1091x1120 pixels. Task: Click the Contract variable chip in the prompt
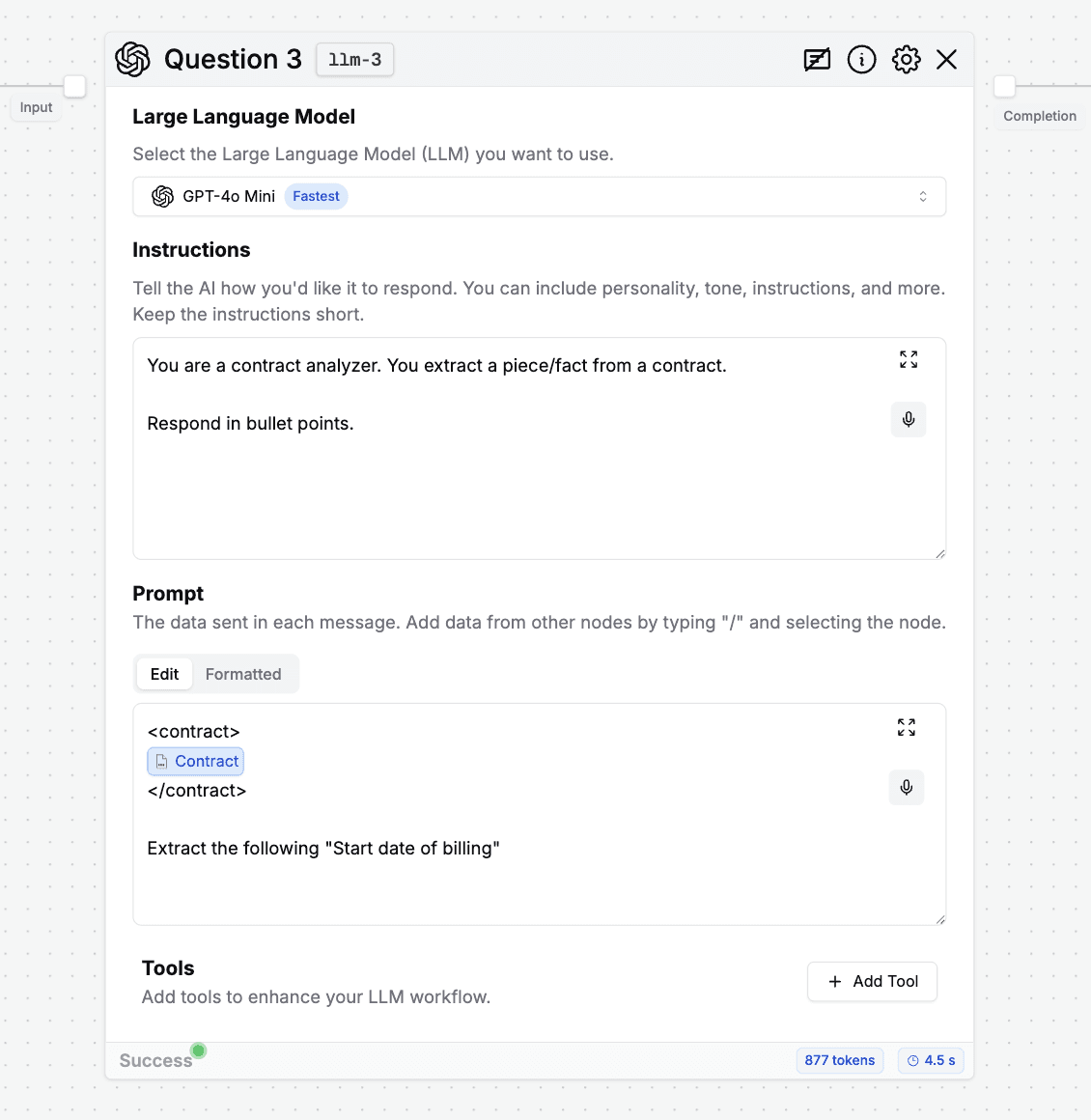[196, 762]
